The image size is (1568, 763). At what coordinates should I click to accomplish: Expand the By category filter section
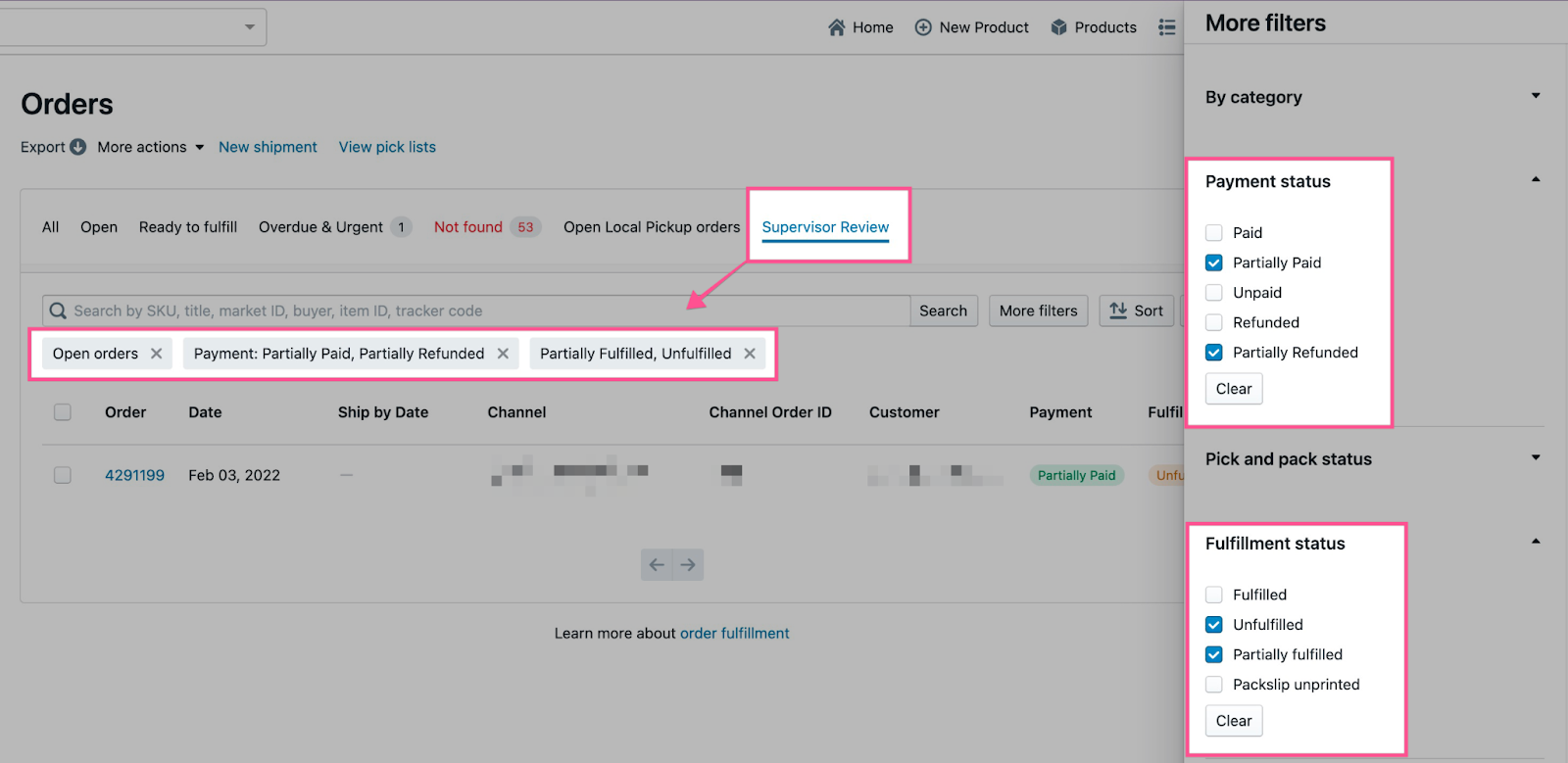(x=1536, y=96)
